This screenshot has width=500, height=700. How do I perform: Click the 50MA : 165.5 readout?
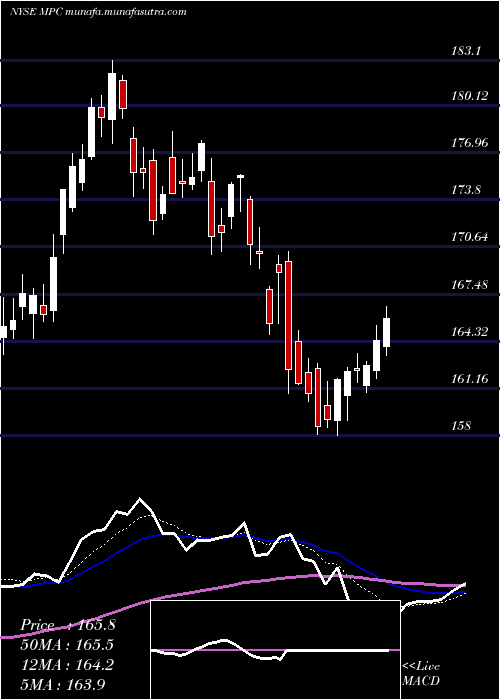click(x=67, y=645)
